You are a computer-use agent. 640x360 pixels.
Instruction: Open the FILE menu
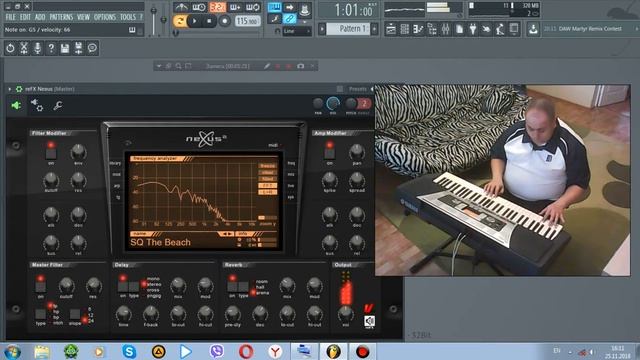coord(10,17)
